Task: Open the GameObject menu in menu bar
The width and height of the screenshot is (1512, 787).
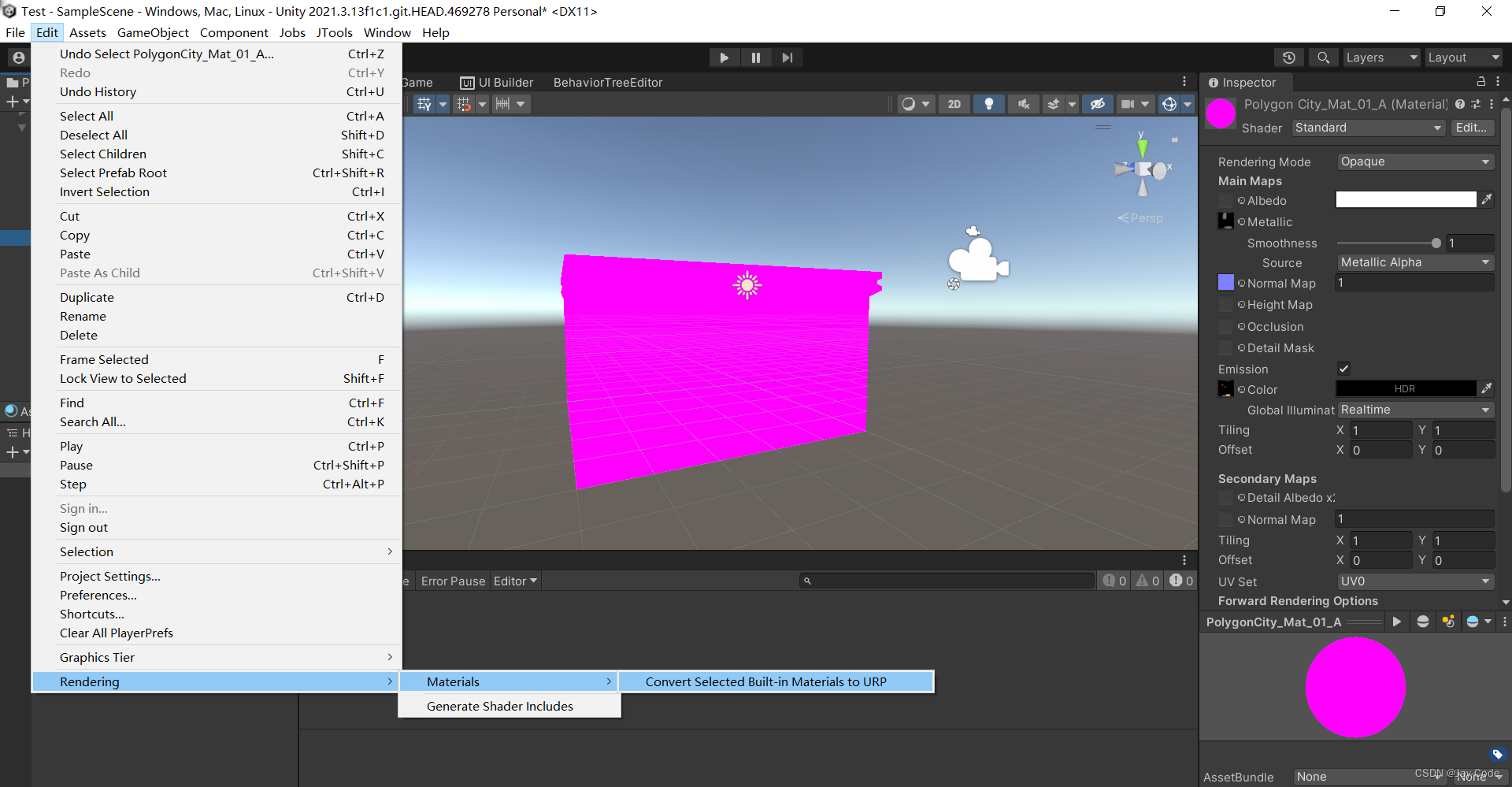Action: pyautogui.click(x=153, y=32)
